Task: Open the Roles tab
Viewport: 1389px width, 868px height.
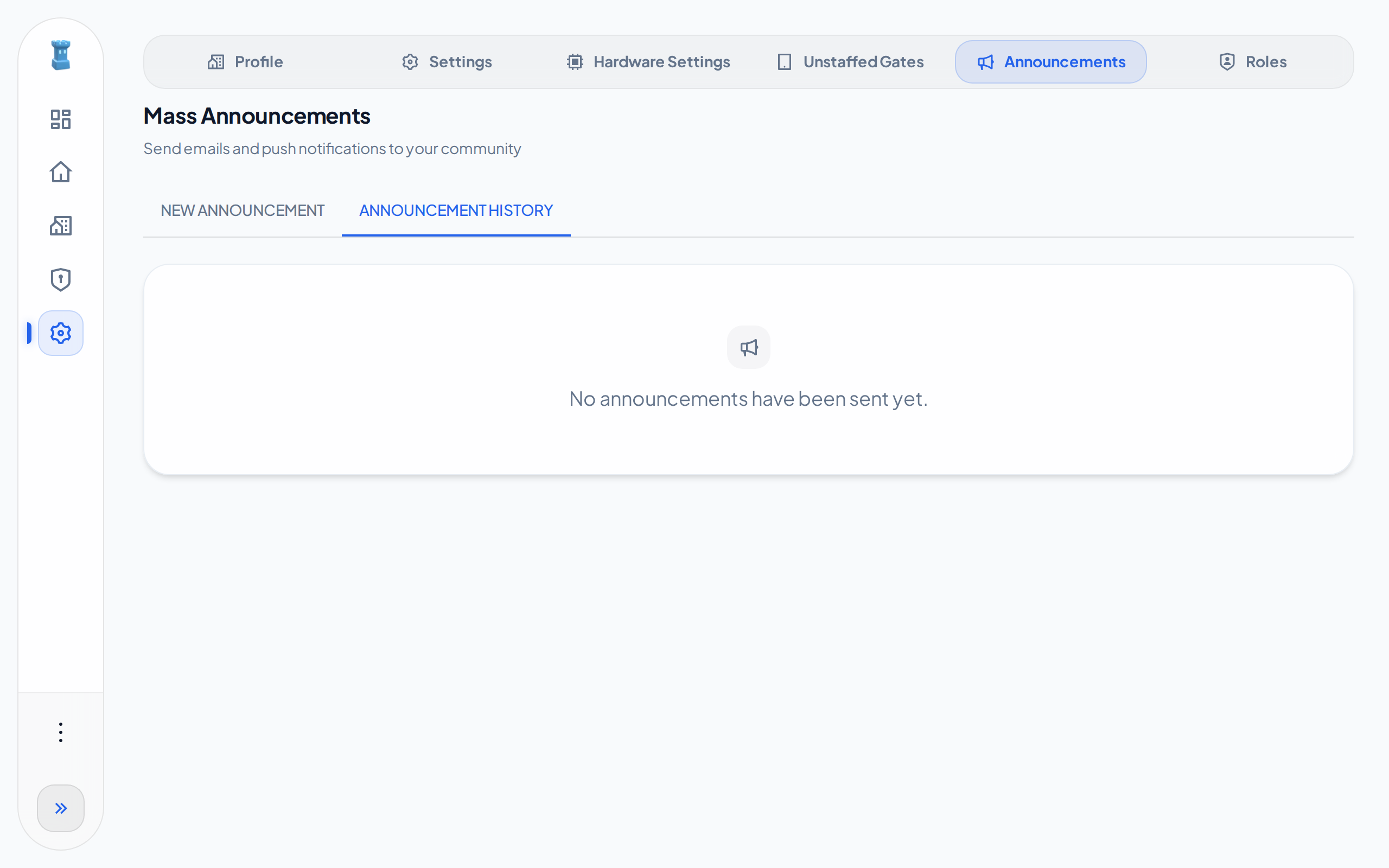Action: coord(1253,62)
